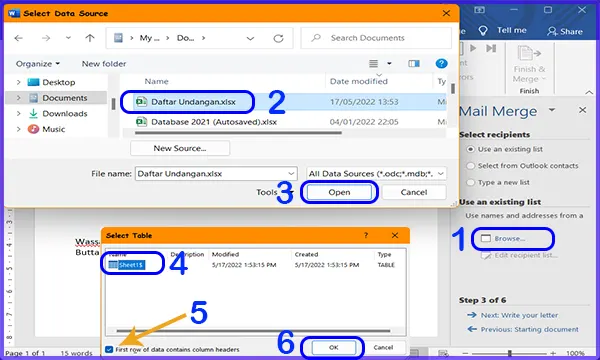Cancel the Select Table dialog
Screen dimensions: 600x360
[383, 347]
